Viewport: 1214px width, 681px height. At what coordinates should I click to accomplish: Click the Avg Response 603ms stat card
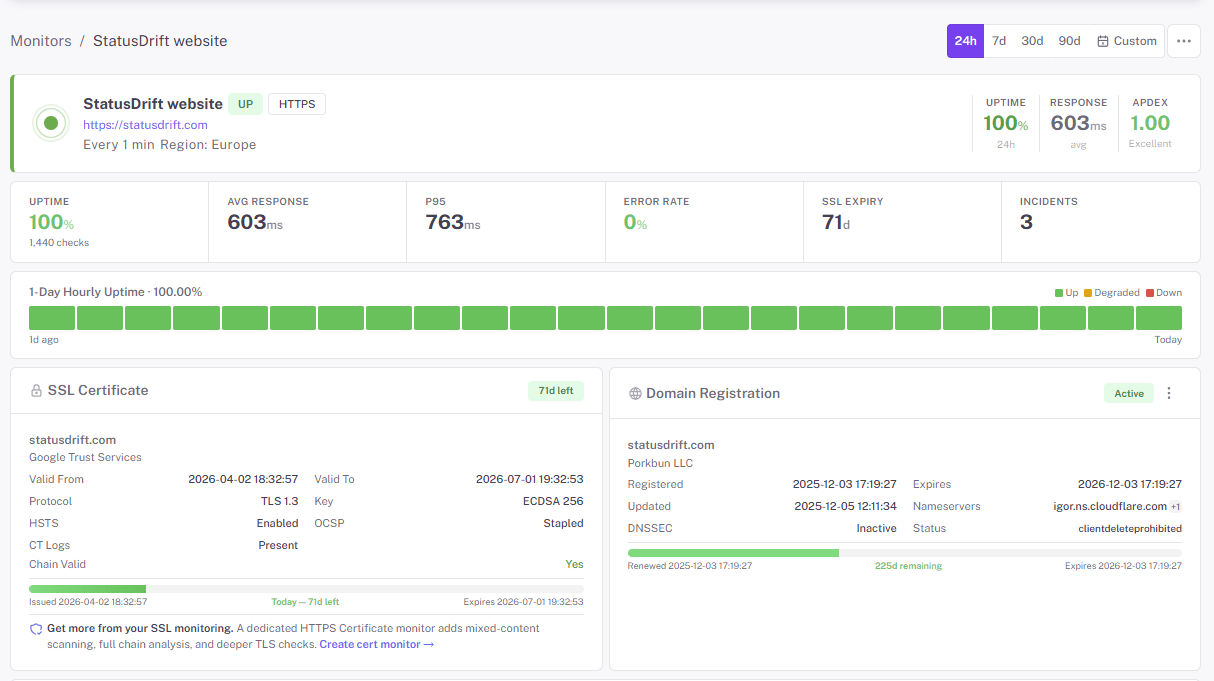point(308,222)
